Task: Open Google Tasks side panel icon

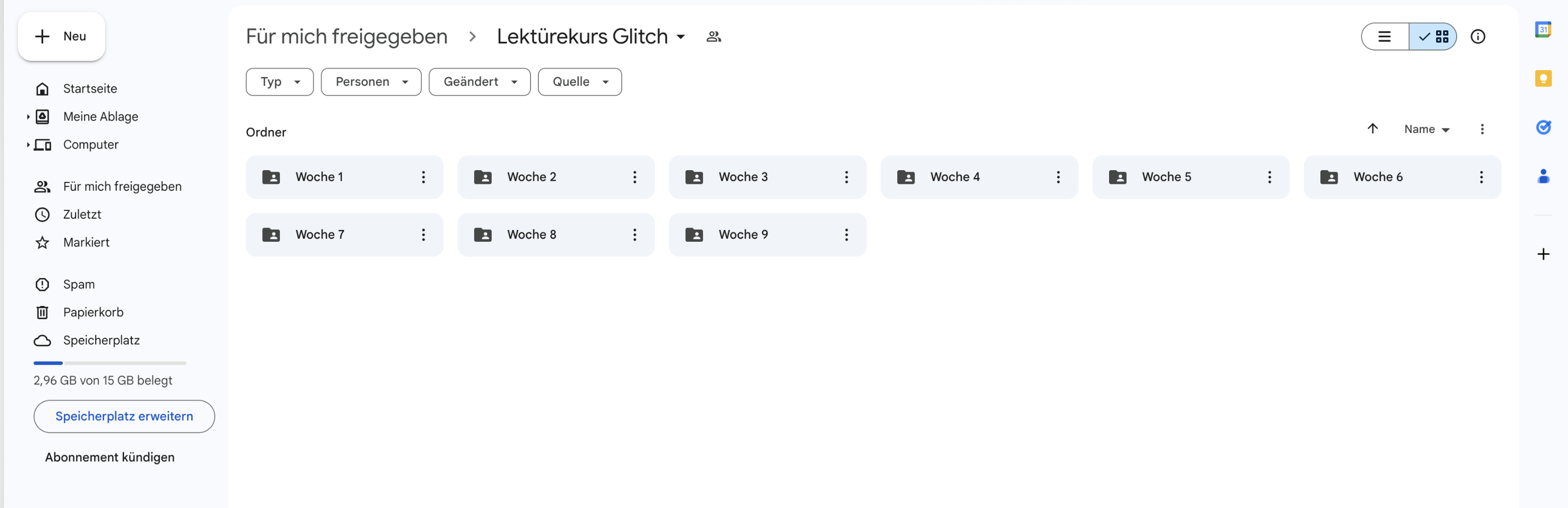Action: pos(1543,127)
